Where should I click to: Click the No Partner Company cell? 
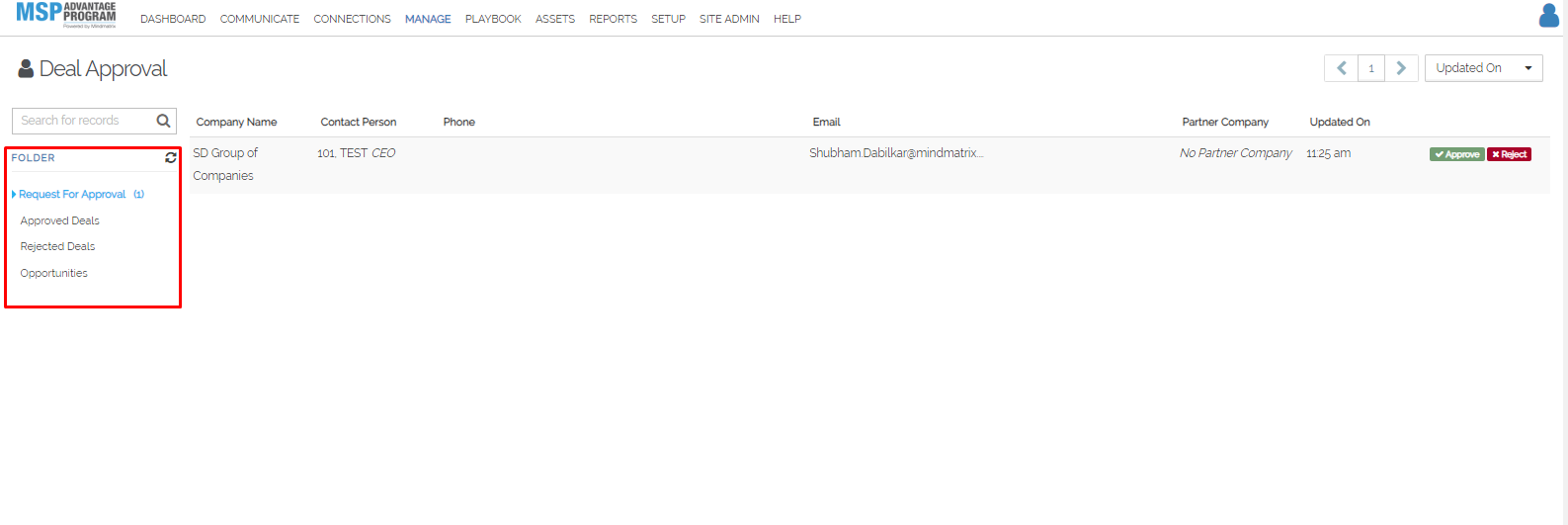[x=1235, y=153]
